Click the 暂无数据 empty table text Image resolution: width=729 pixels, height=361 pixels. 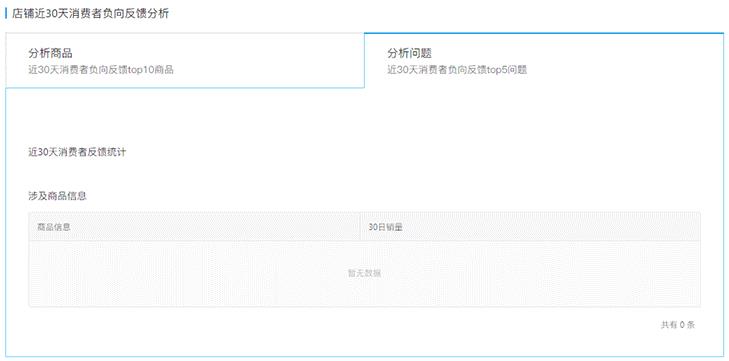pyautogui.click(x=364, y=274)
